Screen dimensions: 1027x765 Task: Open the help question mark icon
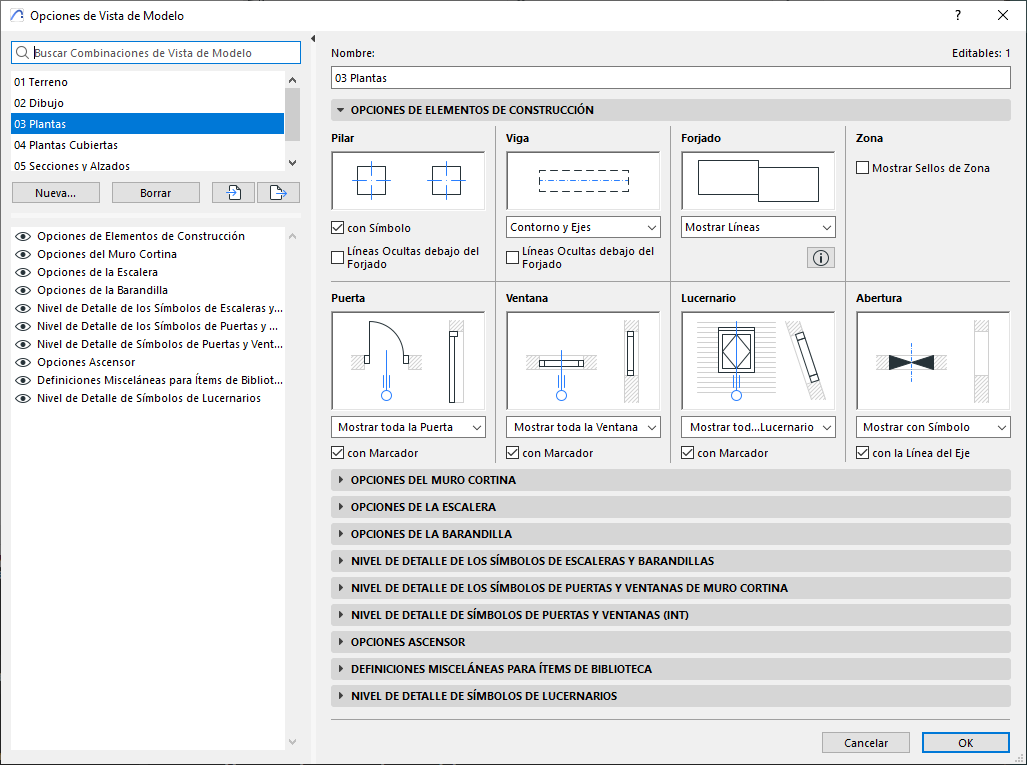(958, 15)
